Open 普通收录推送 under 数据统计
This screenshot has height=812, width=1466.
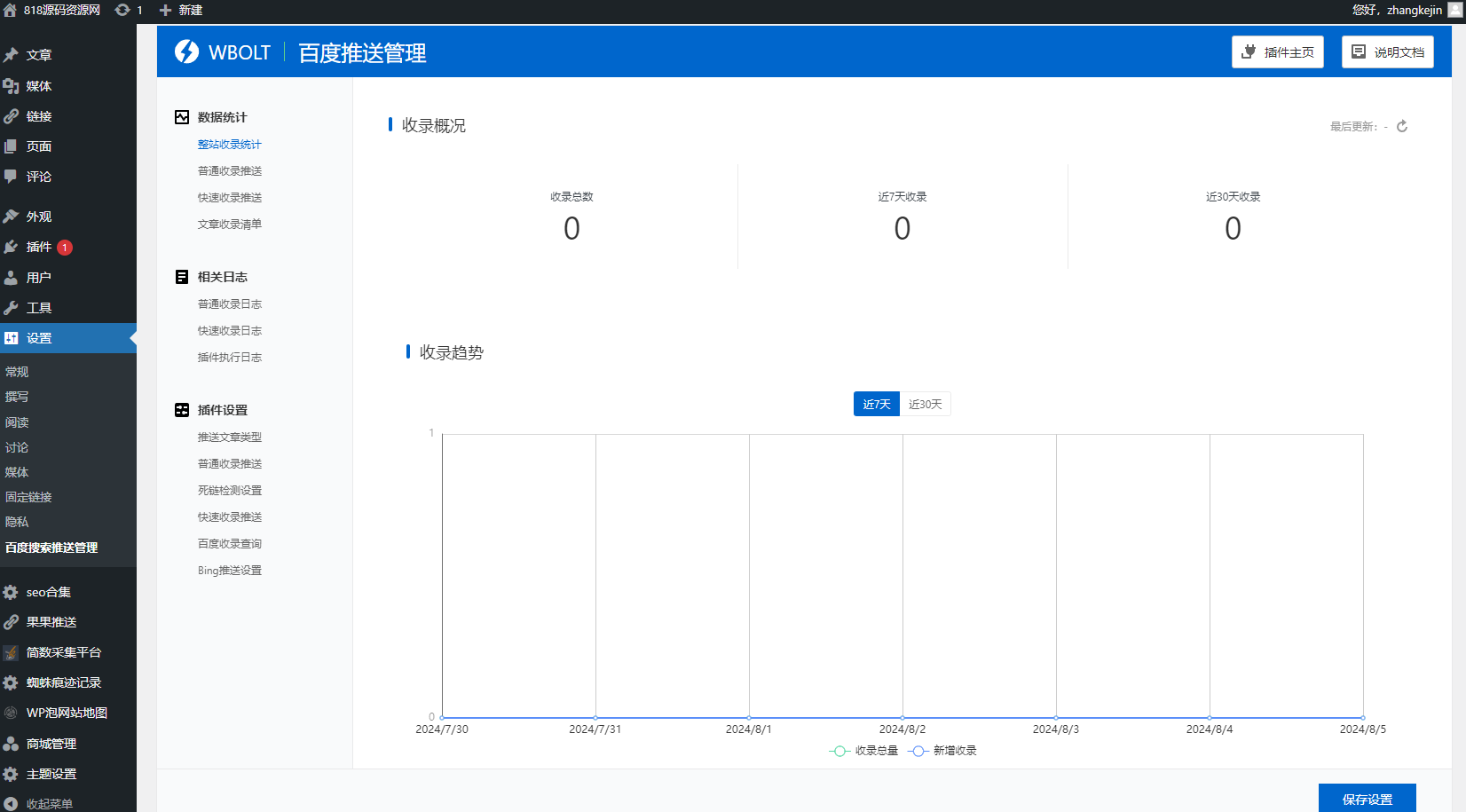(x=230, y=171)
